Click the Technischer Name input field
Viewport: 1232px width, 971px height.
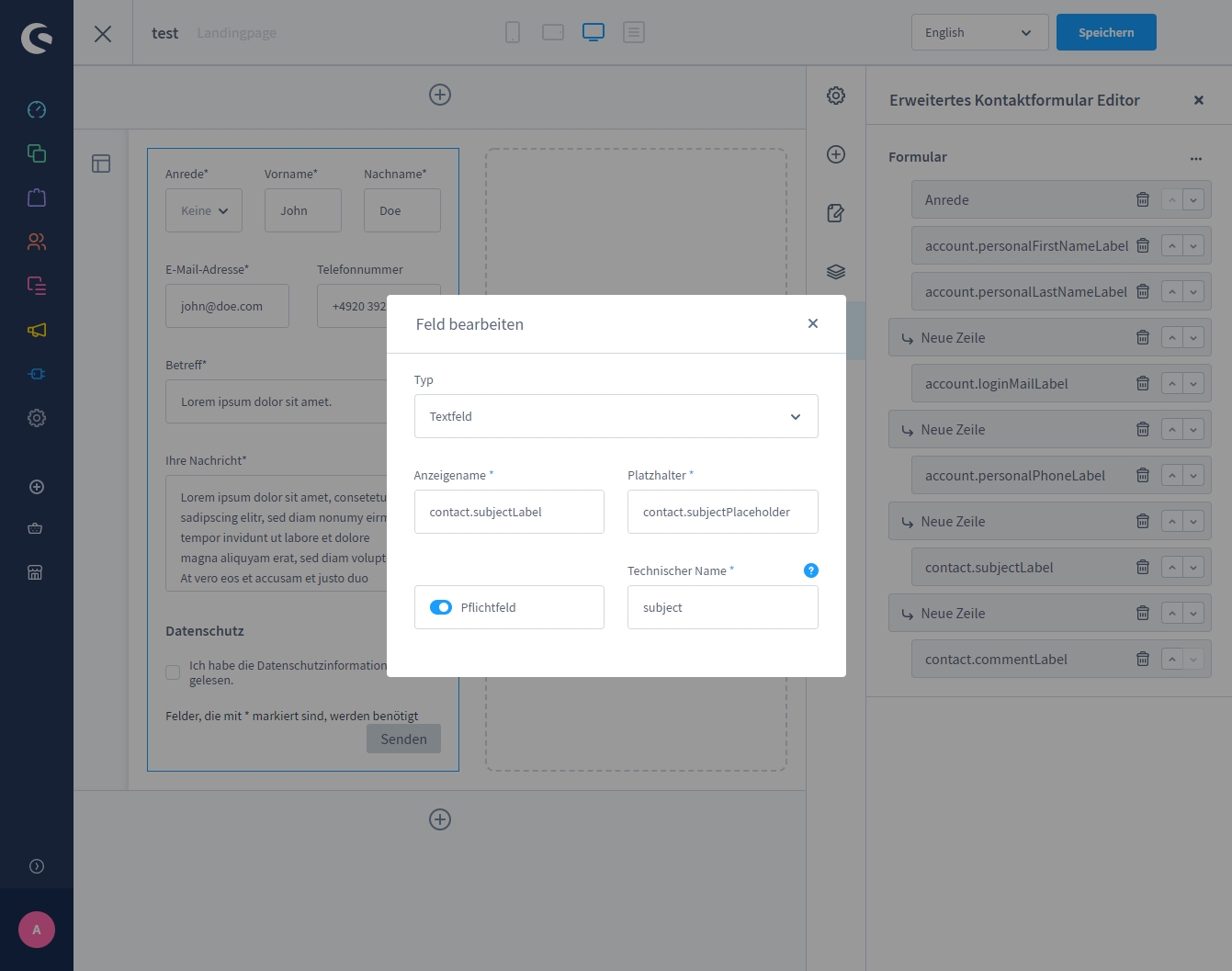[x=722, y=607]
